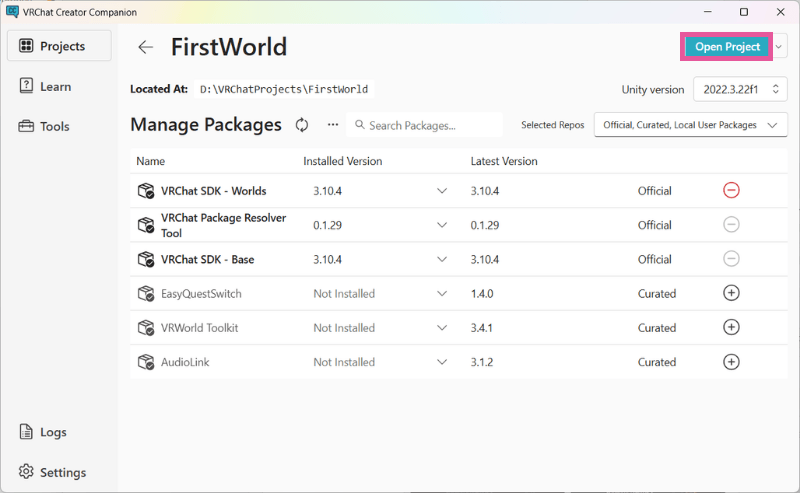This screenshot has height=500, width=800.
Task: Click the Name column header
Action: (x=151, y=161)
